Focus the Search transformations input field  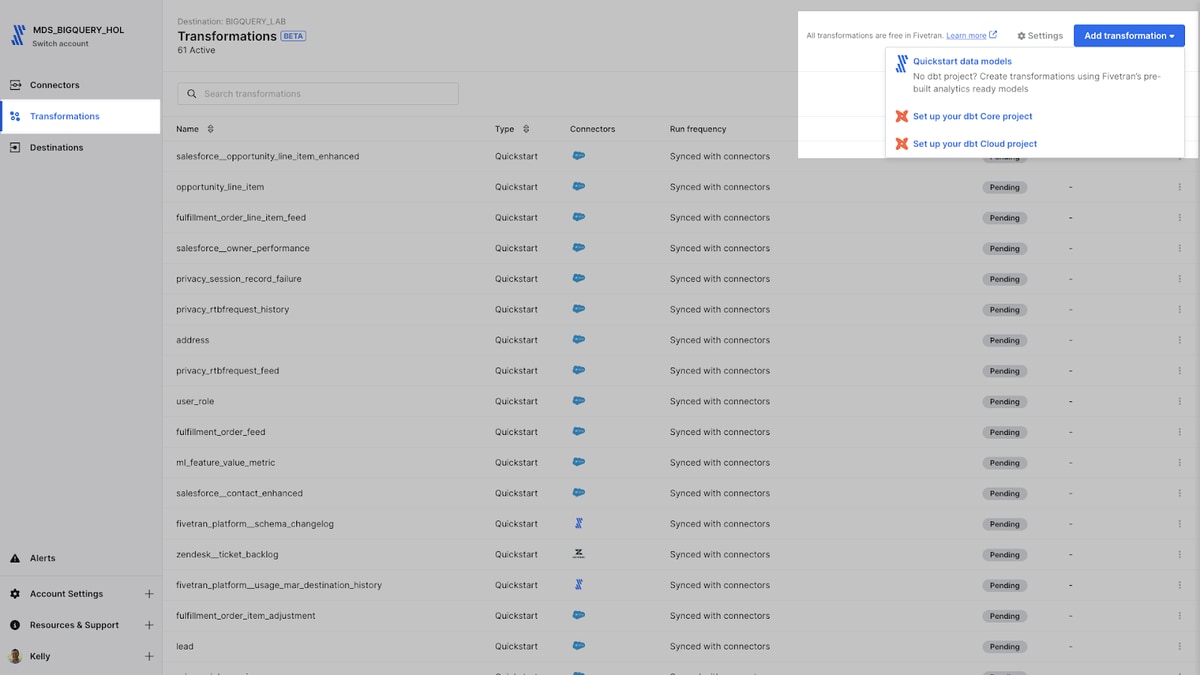pyautogui.click(x=318, y=94)
